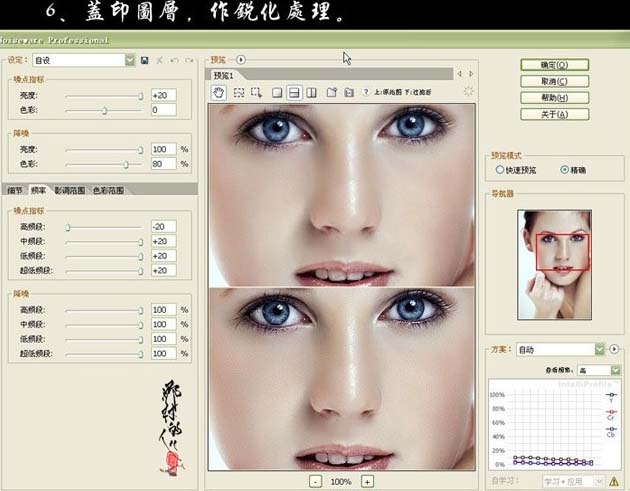Switch to vertical split preview view
Screen dimensions: 630x491
(x=311, y=93)
